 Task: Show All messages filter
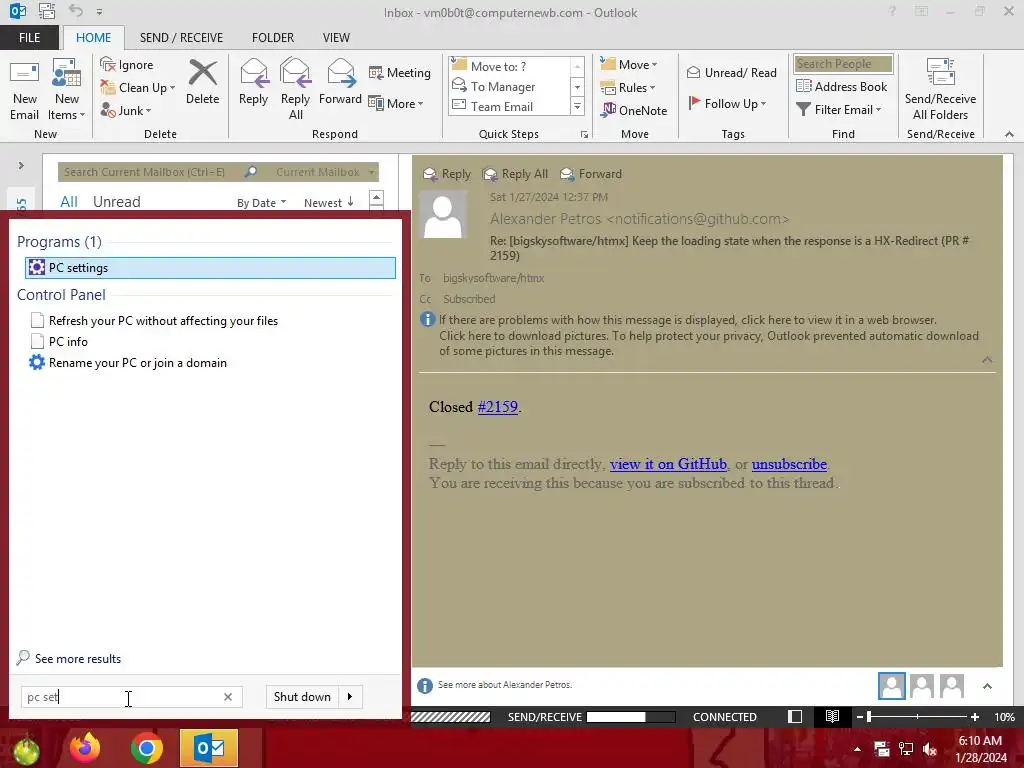coord(69,202)
